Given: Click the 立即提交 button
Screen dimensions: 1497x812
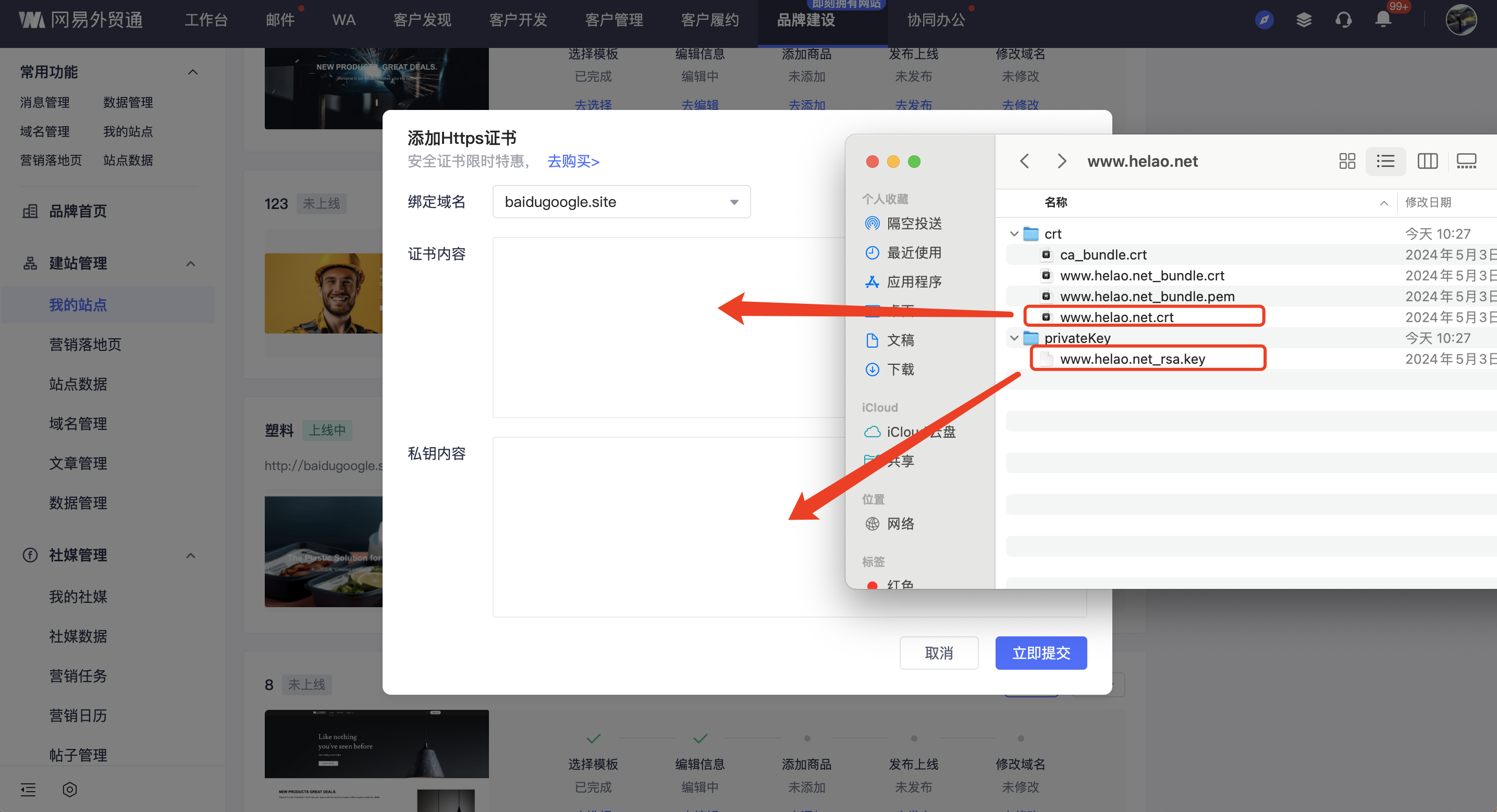Looking at the screenshot, I should coord(1040,653).
